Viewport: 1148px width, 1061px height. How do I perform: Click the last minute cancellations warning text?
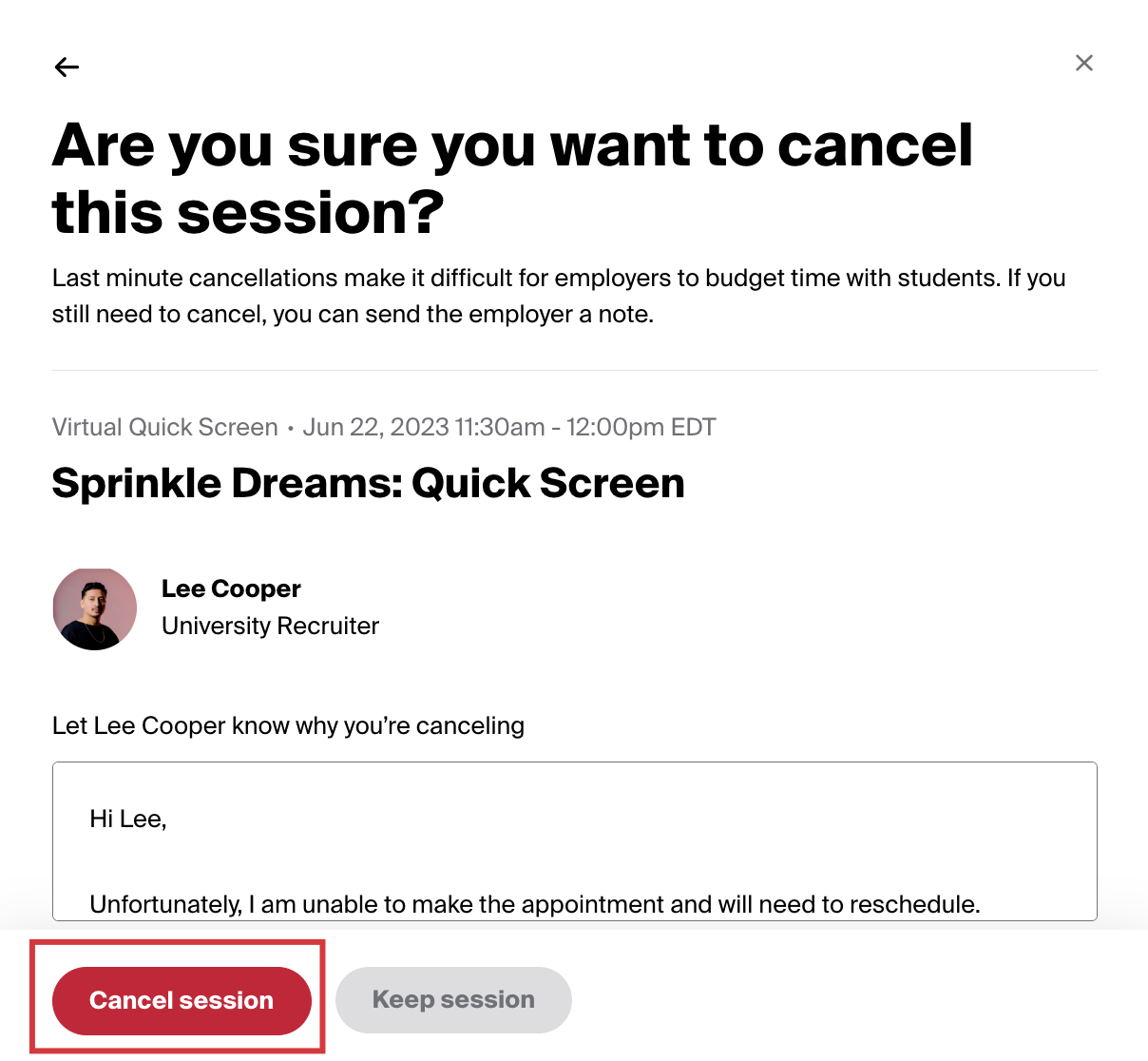380,278
